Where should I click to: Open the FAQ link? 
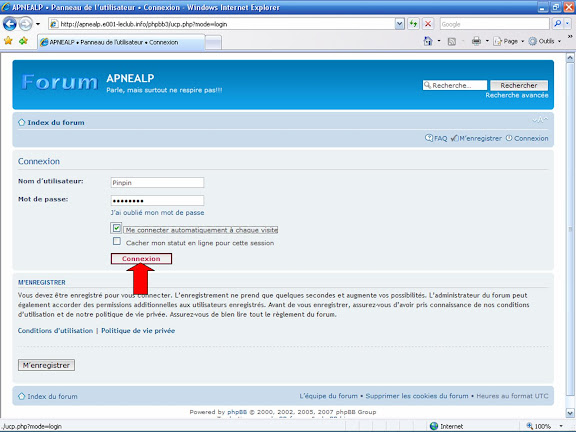[436, 138]
